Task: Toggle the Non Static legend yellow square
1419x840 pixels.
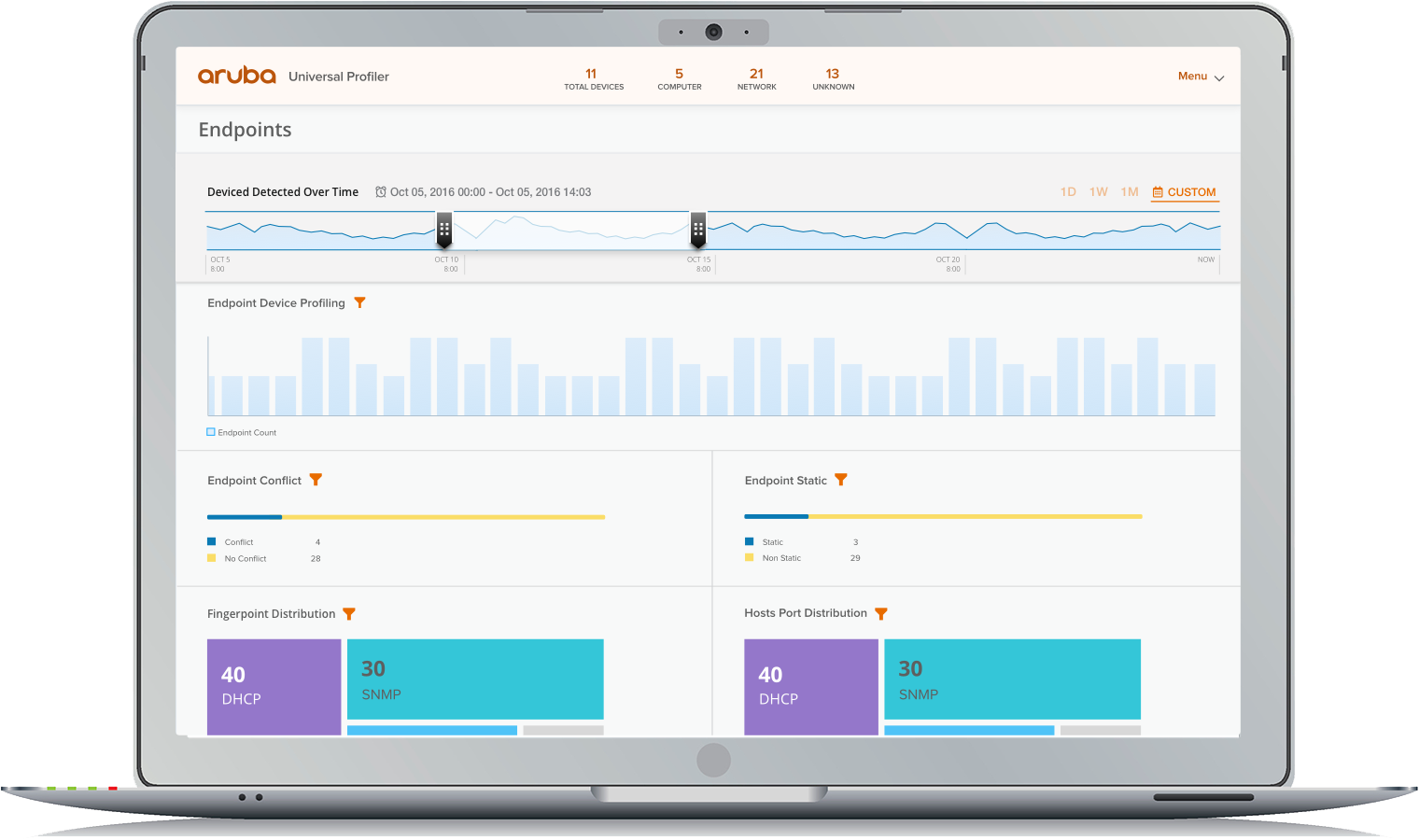Action: click(x=749, y=558)
